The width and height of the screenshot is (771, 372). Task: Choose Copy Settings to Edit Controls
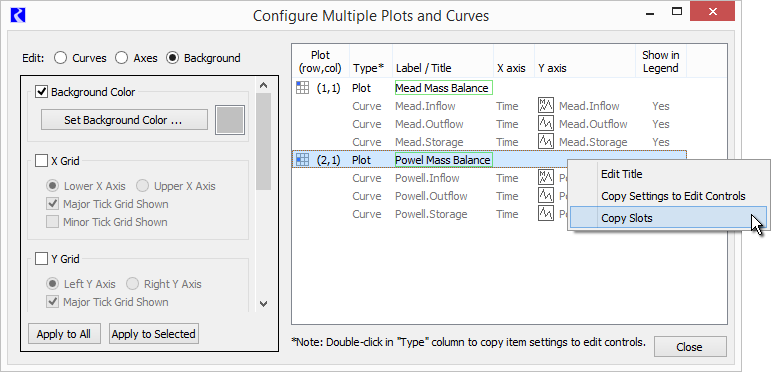pos(668,196)
